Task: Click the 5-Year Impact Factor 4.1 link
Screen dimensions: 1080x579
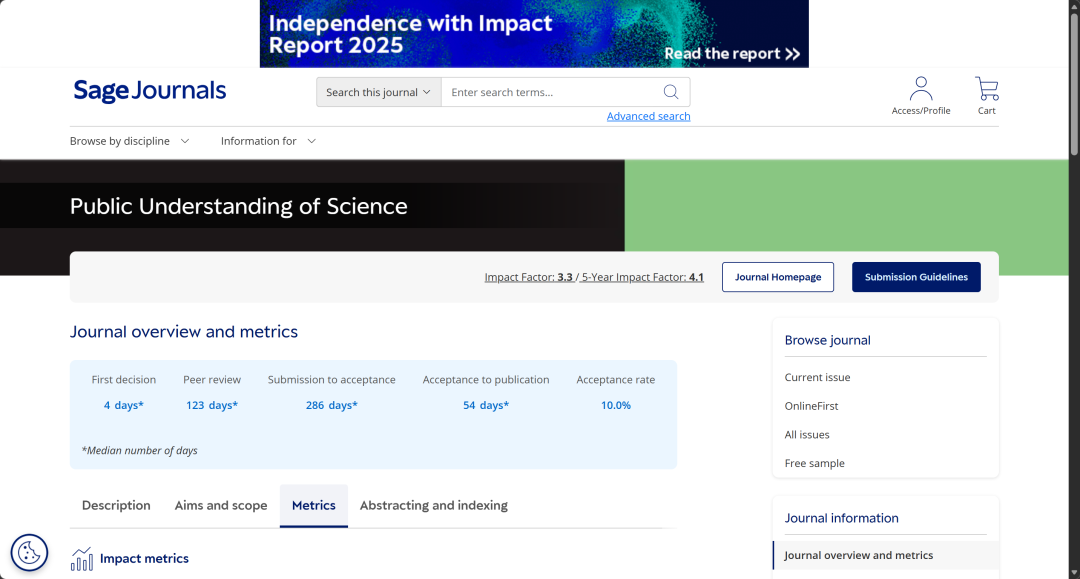Action: 643,277
